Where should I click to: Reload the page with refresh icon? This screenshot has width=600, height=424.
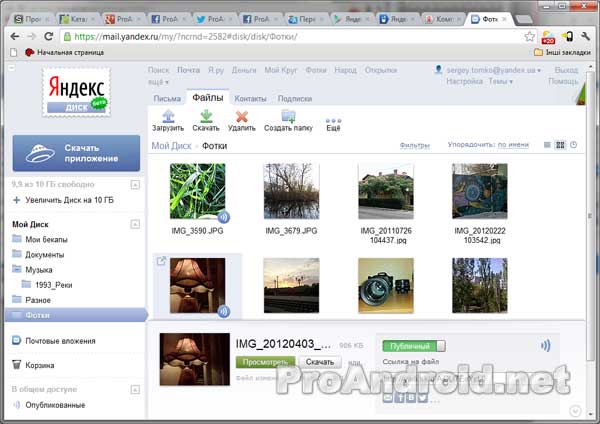(x=48, y=36)
